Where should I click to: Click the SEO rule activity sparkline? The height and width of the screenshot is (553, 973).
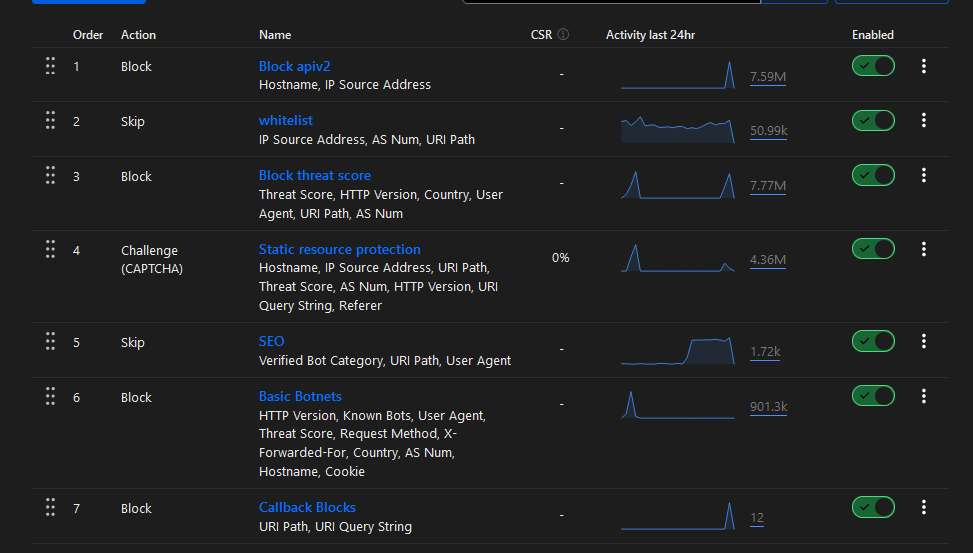point(678,350)
